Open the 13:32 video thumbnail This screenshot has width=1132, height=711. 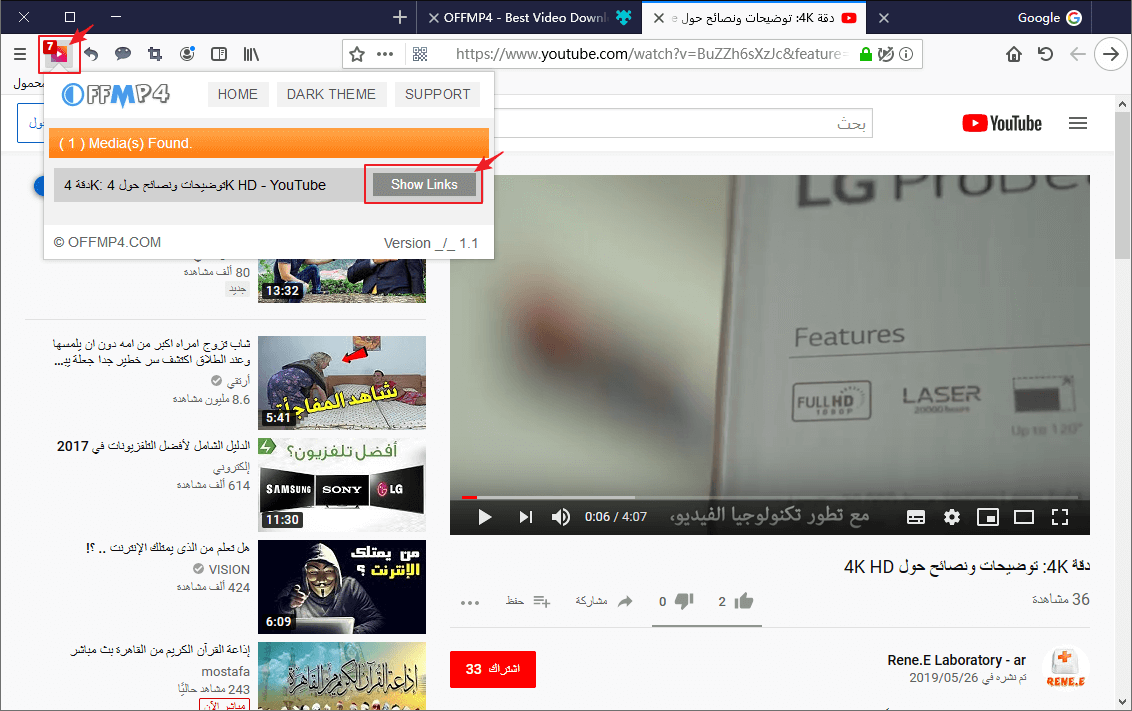342,280
